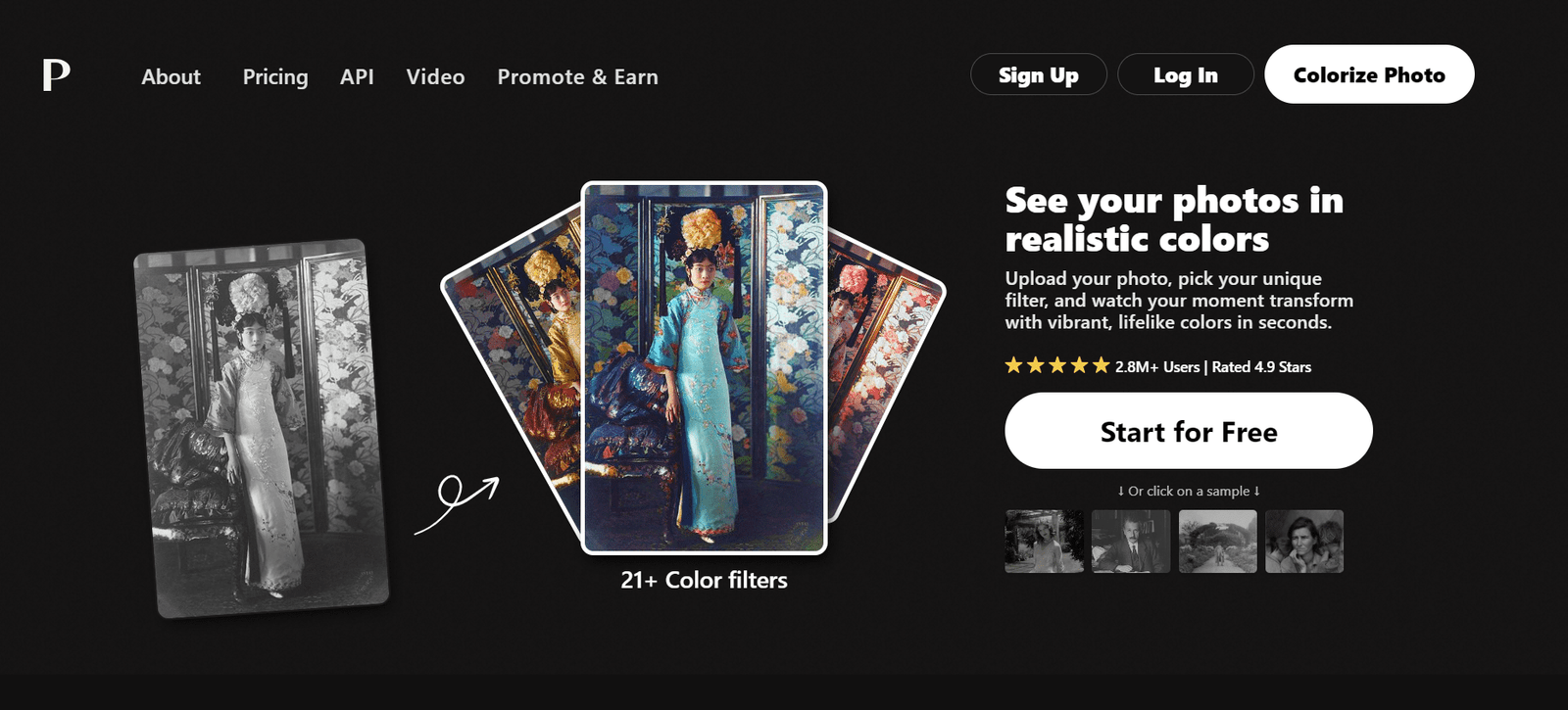Choose the man at desk sample photo

[x=1131, y=542]
